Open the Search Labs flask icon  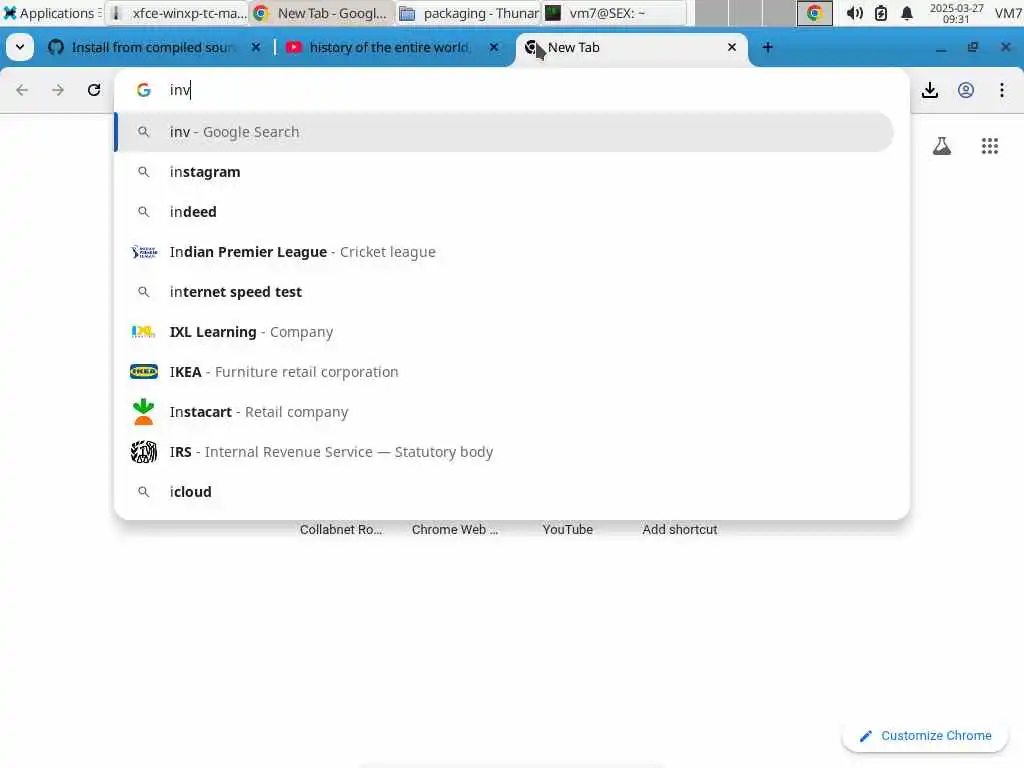(x=942, y=146)
